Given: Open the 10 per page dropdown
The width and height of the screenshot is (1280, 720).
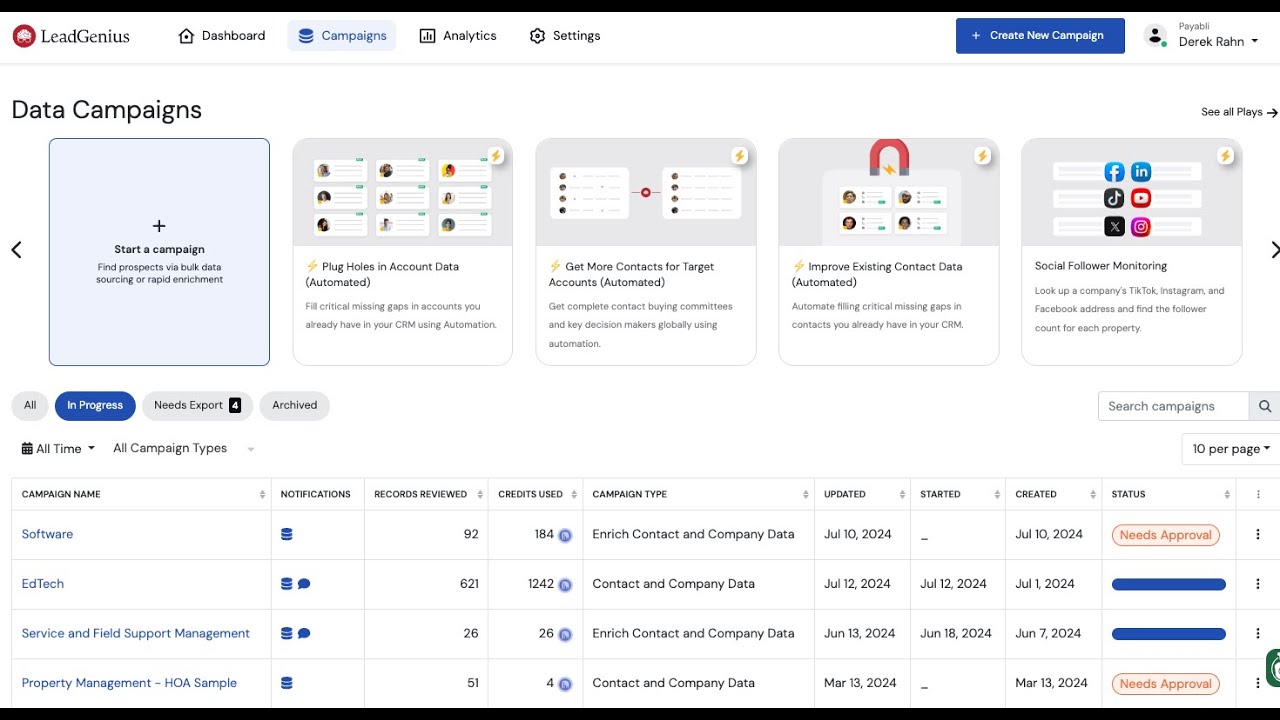Looking at the screenshot, I should click(x=1229, y=448).
